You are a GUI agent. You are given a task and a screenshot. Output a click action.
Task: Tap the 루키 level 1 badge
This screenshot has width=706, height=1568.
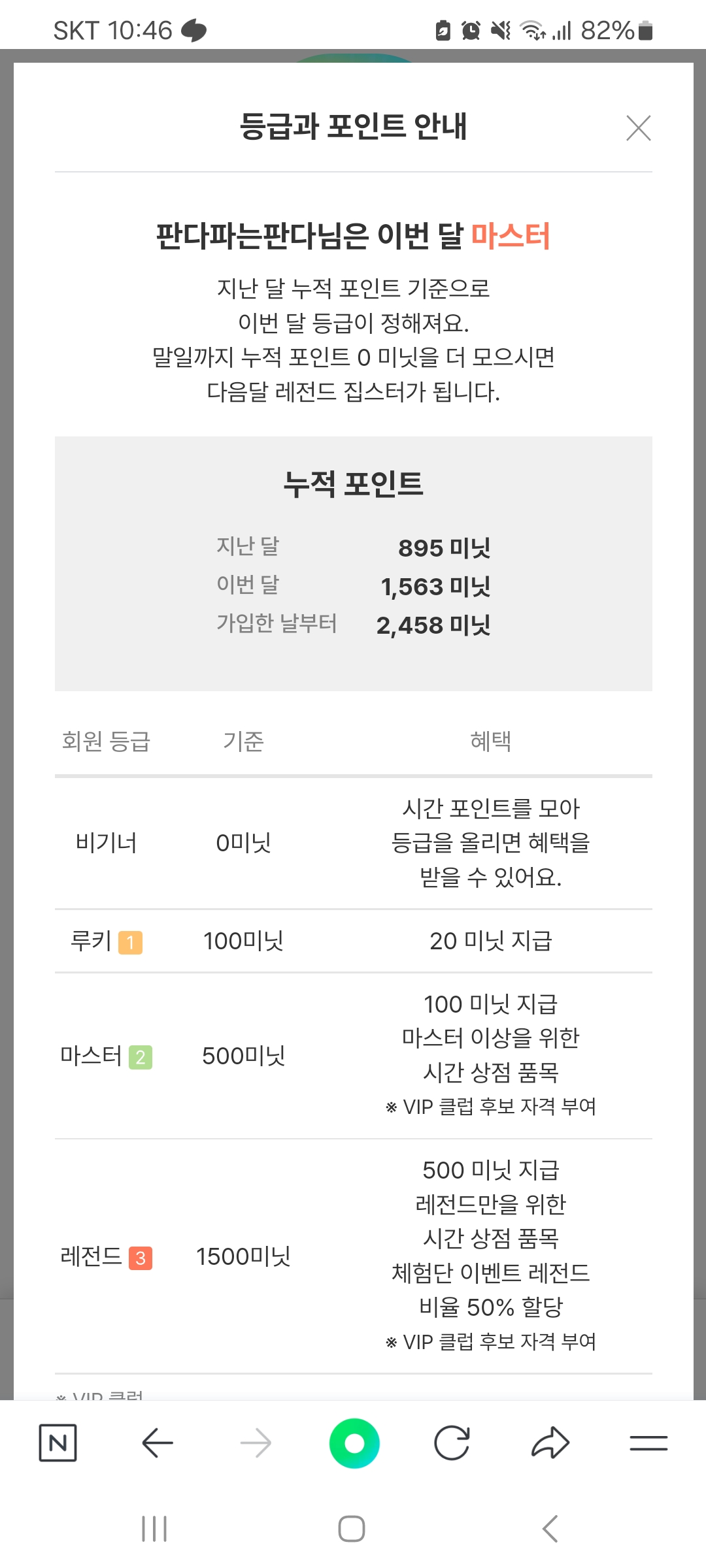click(130, 942)
